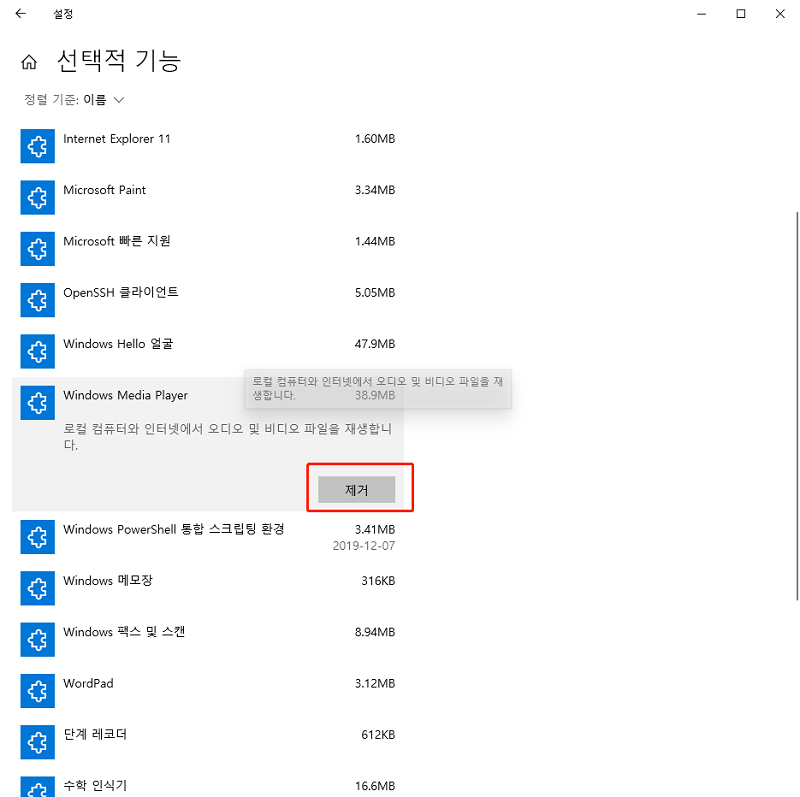Screen dimensions: 800x797
Task: Click the 선택적 기능 page heading
Action: [119, 61]
